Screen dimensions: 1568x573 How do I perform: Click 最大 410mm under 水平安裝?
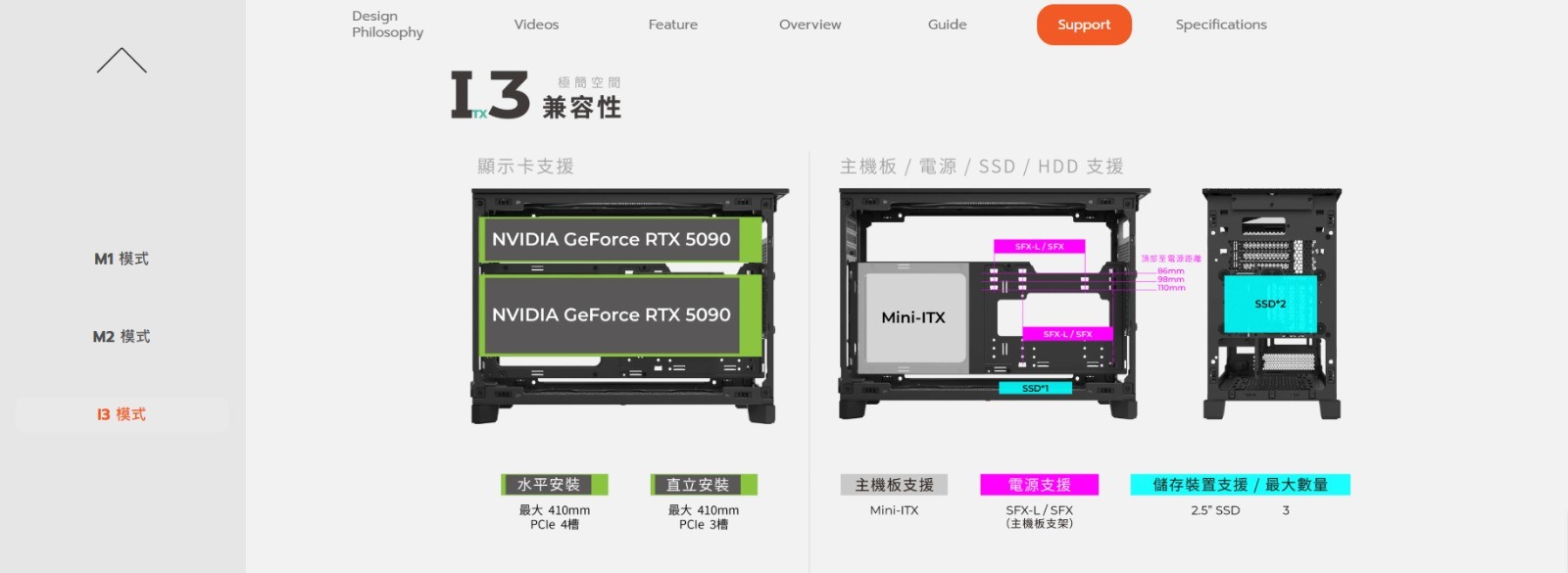(555, 510)
